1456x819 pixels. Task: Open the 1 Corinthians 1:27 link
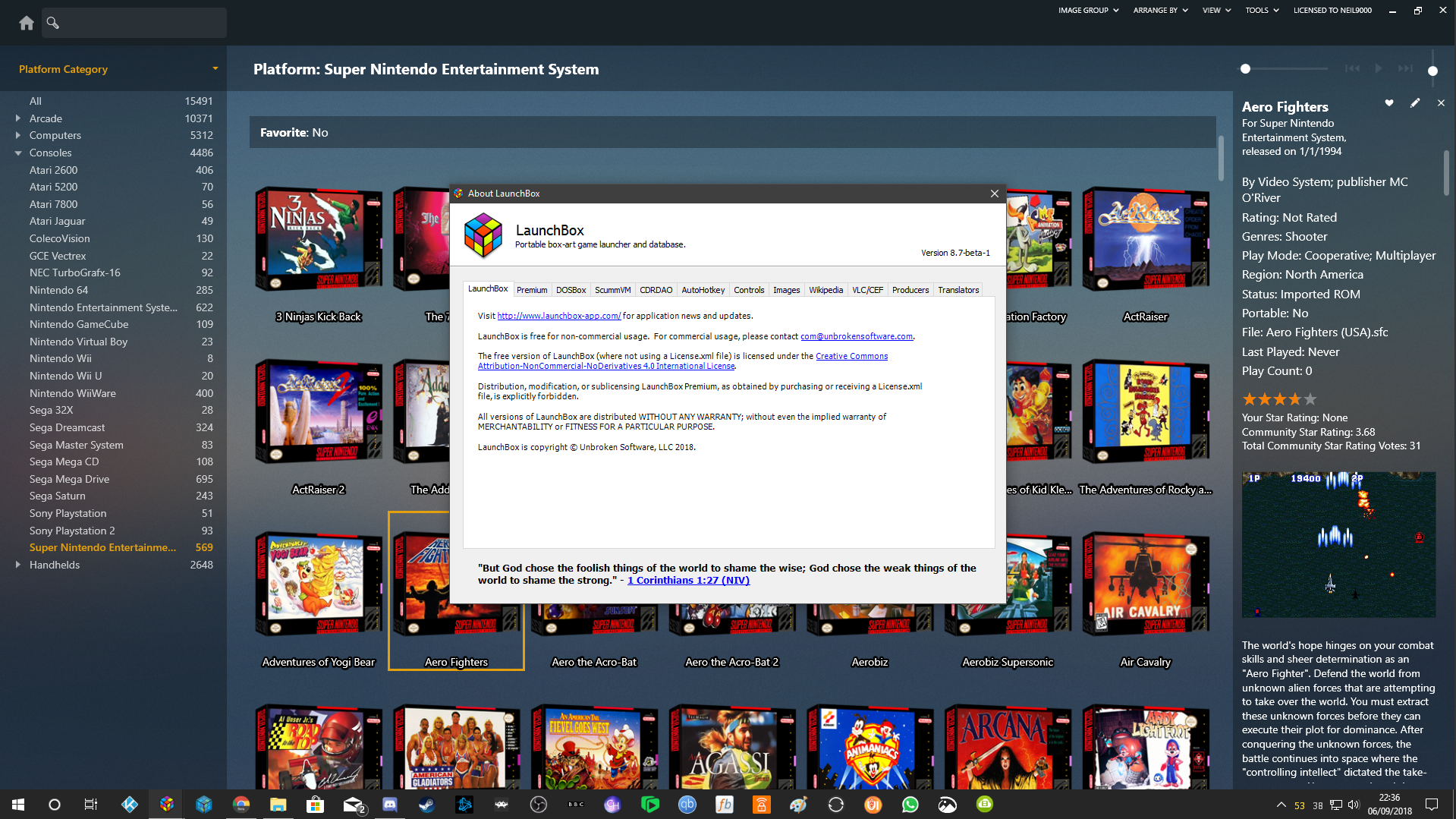(x=688, y=581)
